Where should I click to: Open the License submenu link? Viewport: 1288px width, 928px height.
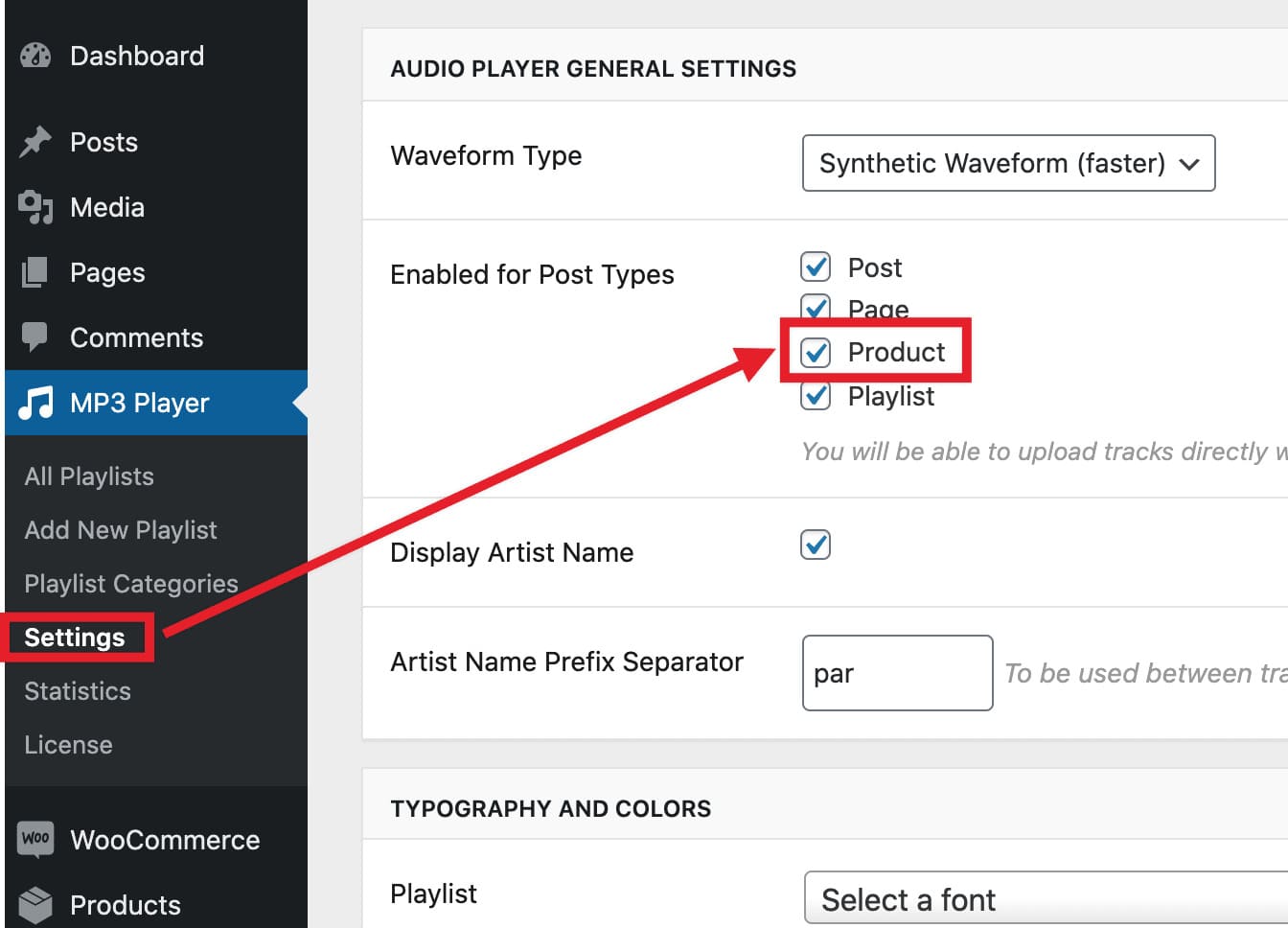point(68,745)
